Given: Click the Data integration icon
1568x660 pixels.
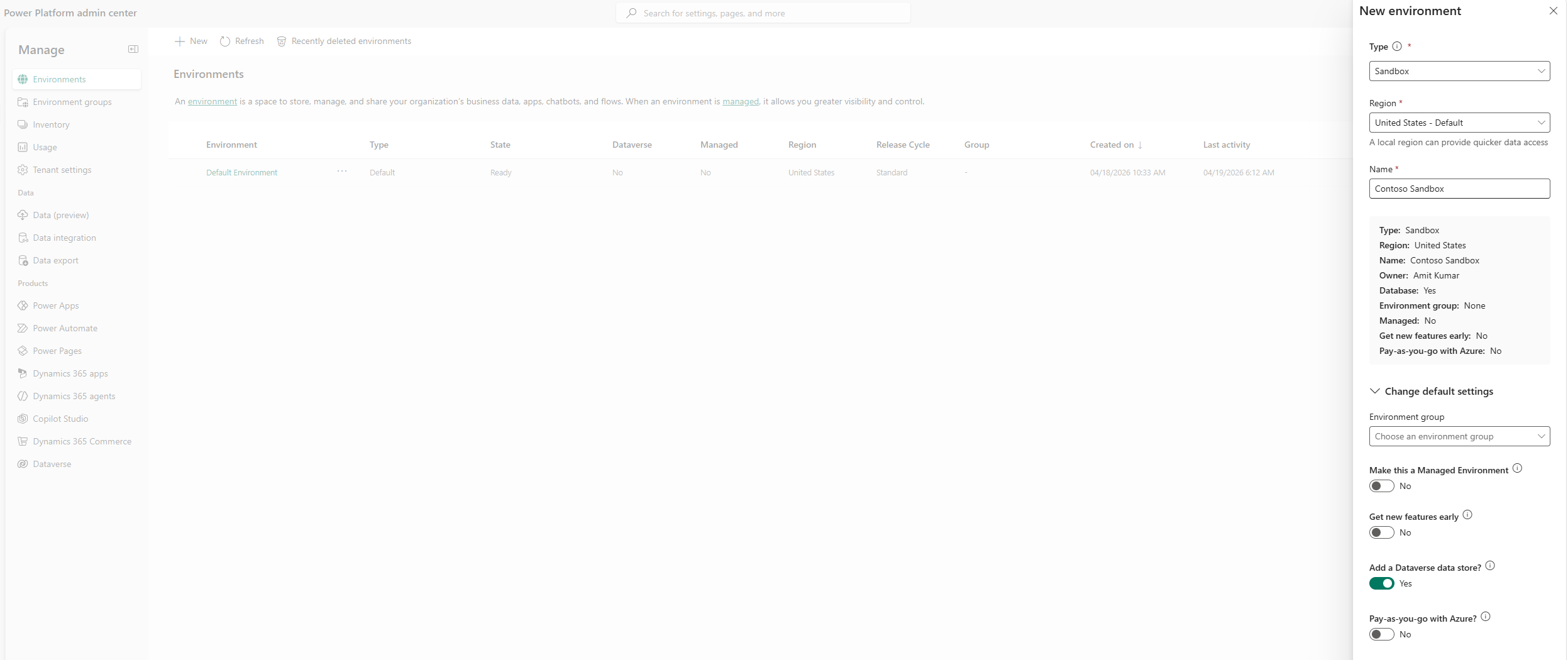Looking at the screenshot, I should (x=23, y=238).
